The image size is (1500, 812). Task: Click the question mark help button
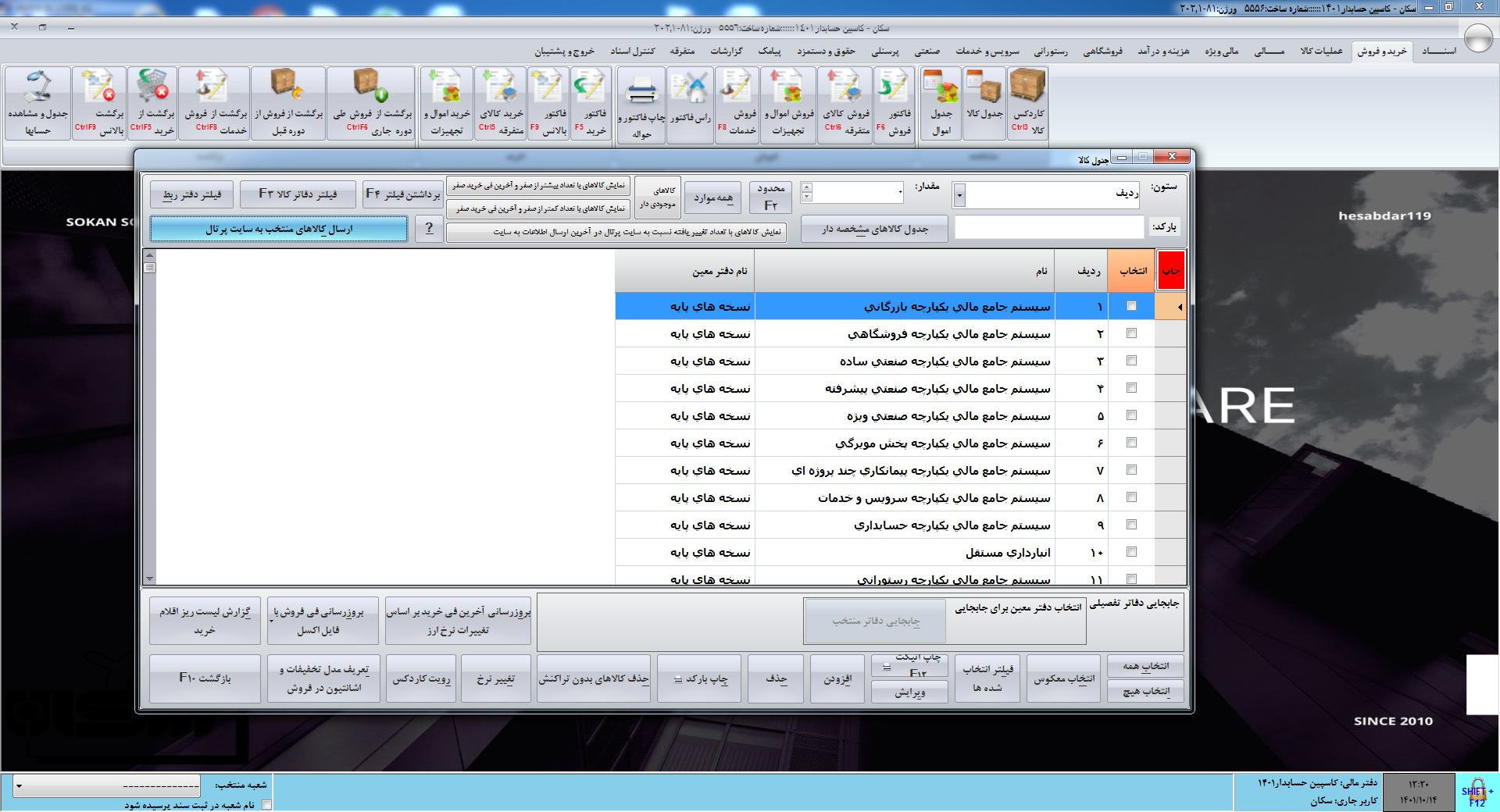click(x=429, y=229)
